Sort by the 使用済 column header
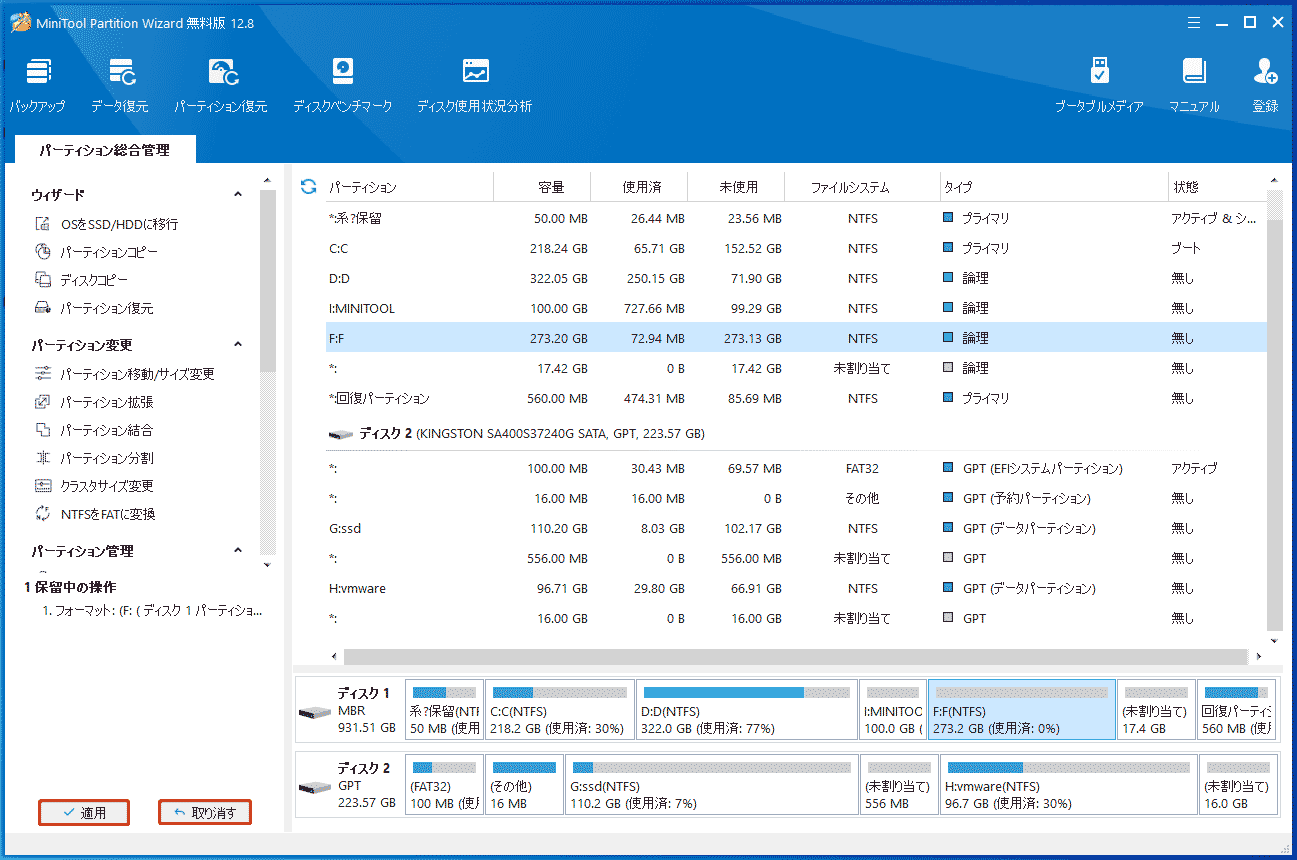This screenshot has width=1297, height=860. (x=640, y=187)
